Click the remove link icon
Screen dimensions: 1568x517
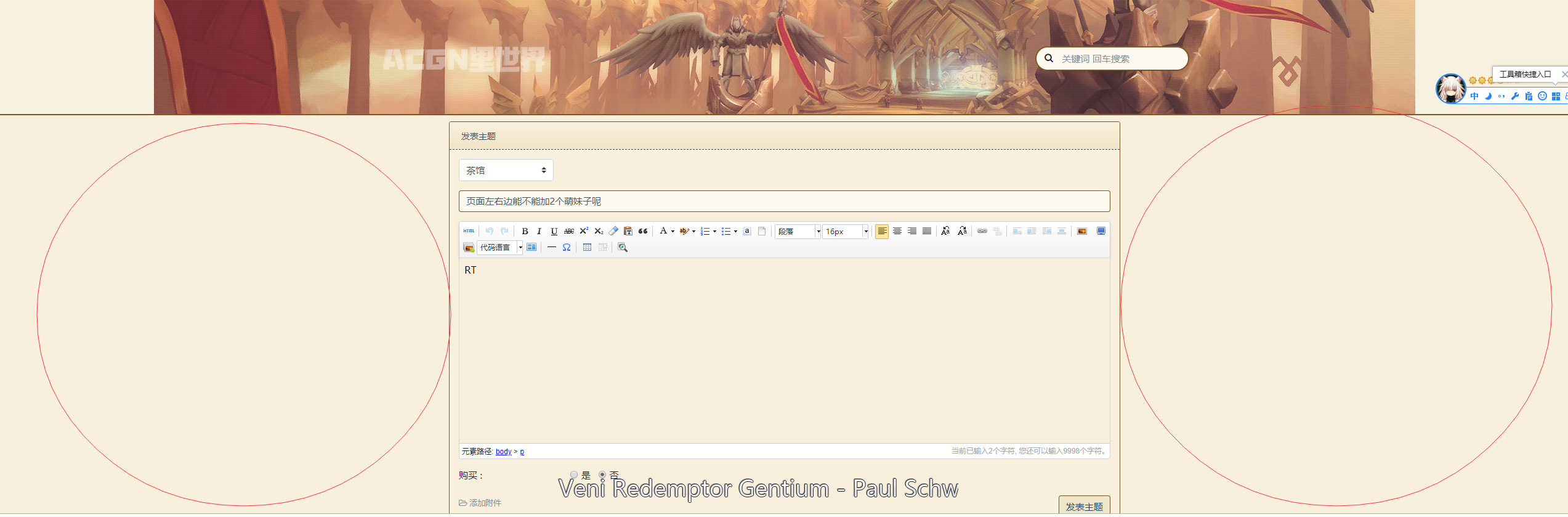pyautogui.click(x=997, y=231)
